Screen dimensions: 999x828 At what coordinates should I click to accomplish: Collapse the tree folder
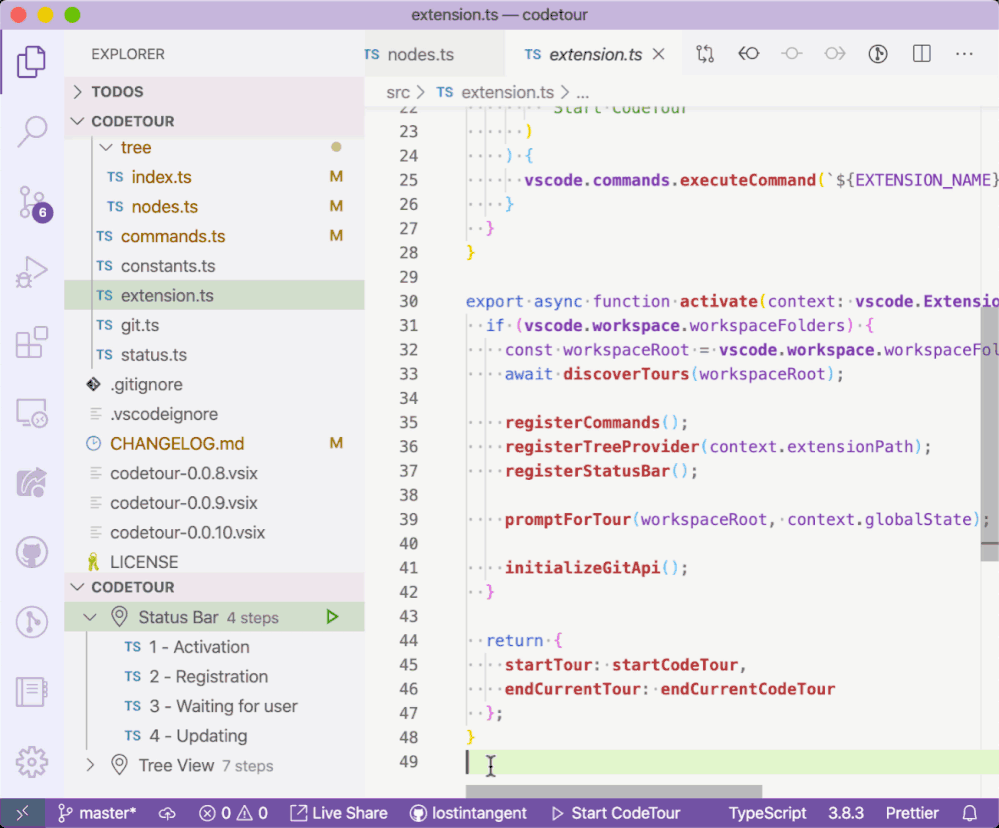tap(214, 147)
